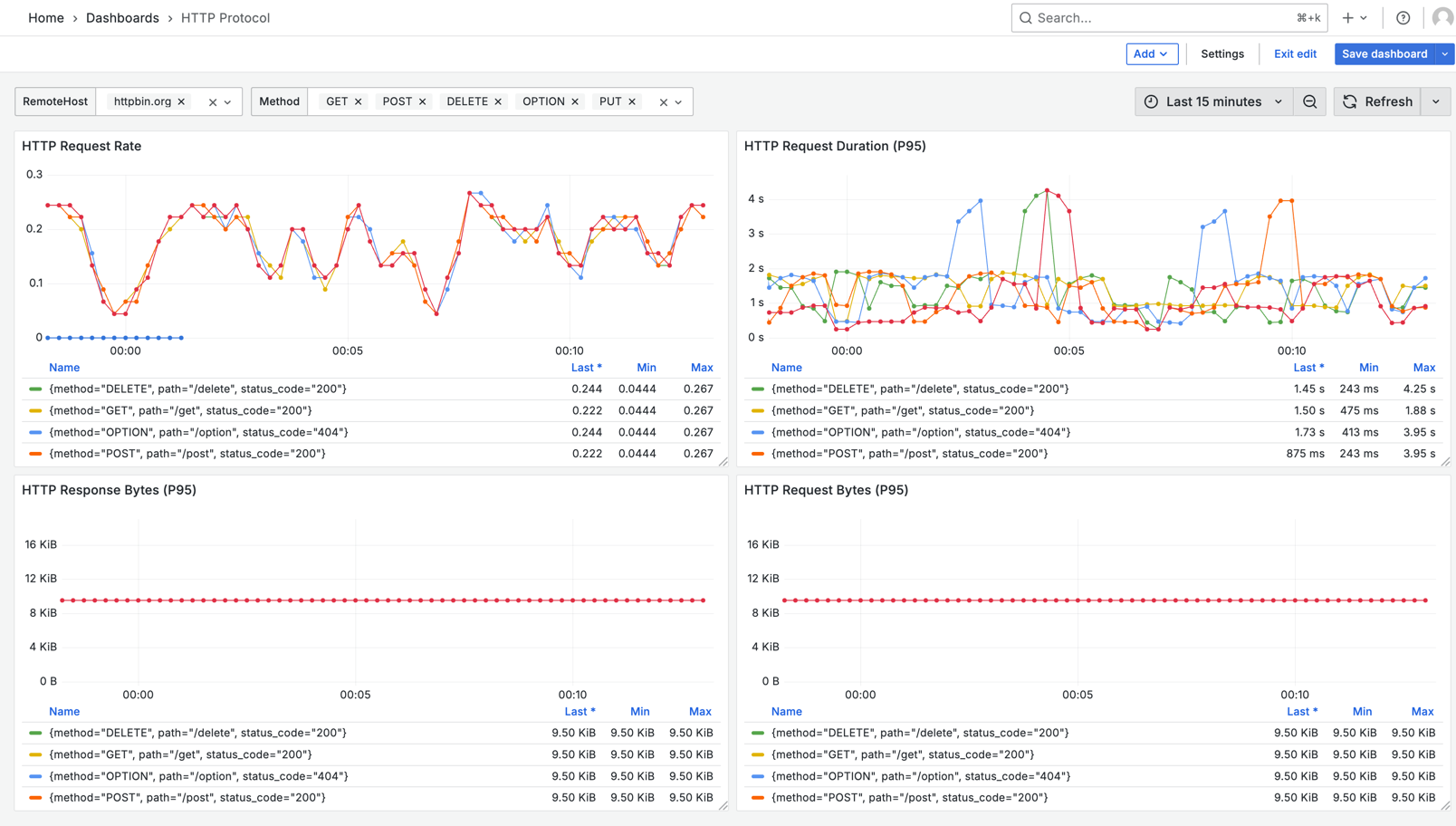Expand the refresh interval chevron next to Refresh
This screenshot has width=1456, height=826.
[1435, 101]
